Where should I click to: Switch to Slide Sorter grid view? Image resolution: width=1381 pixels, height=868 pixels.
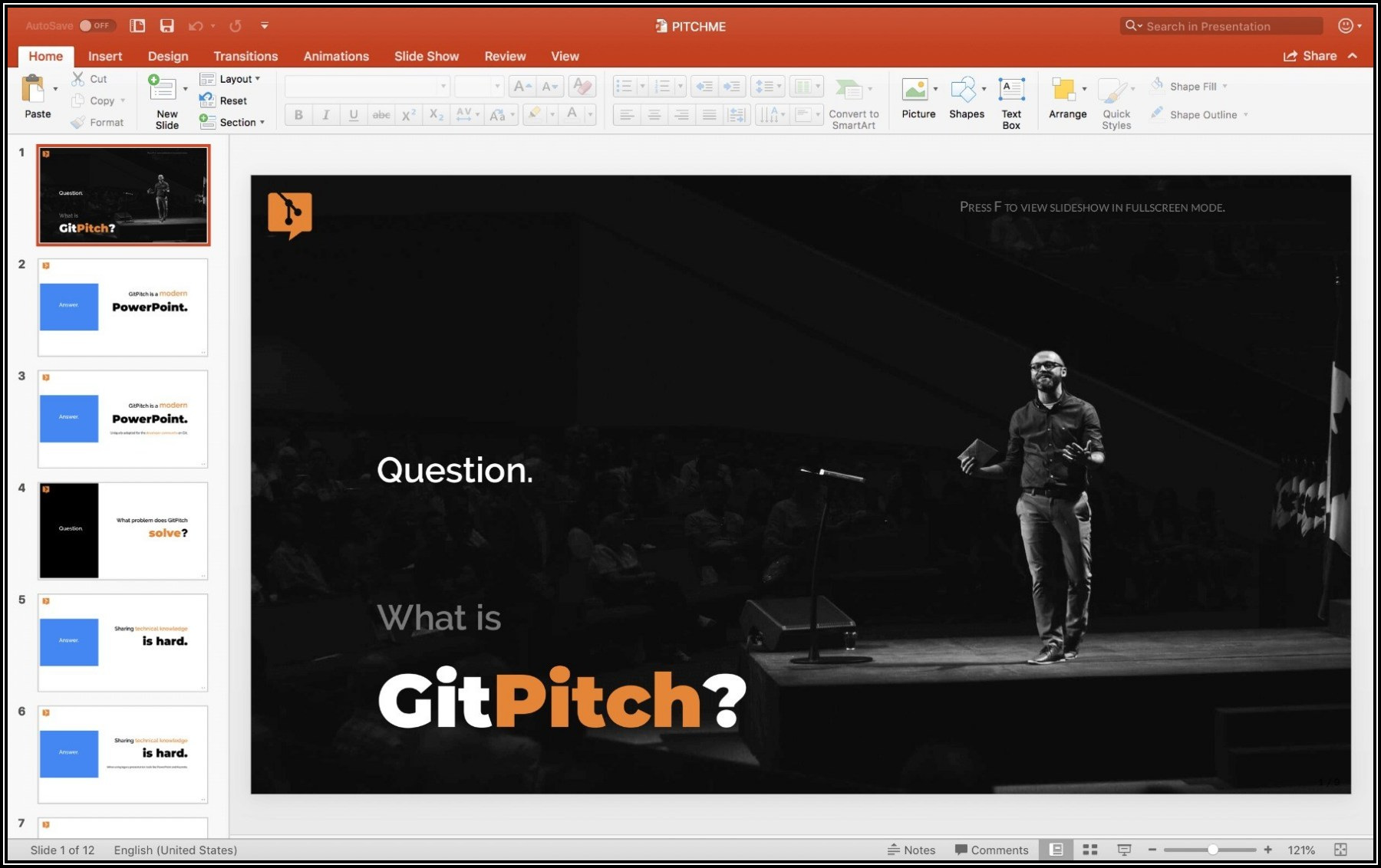tap(1089, 850)
